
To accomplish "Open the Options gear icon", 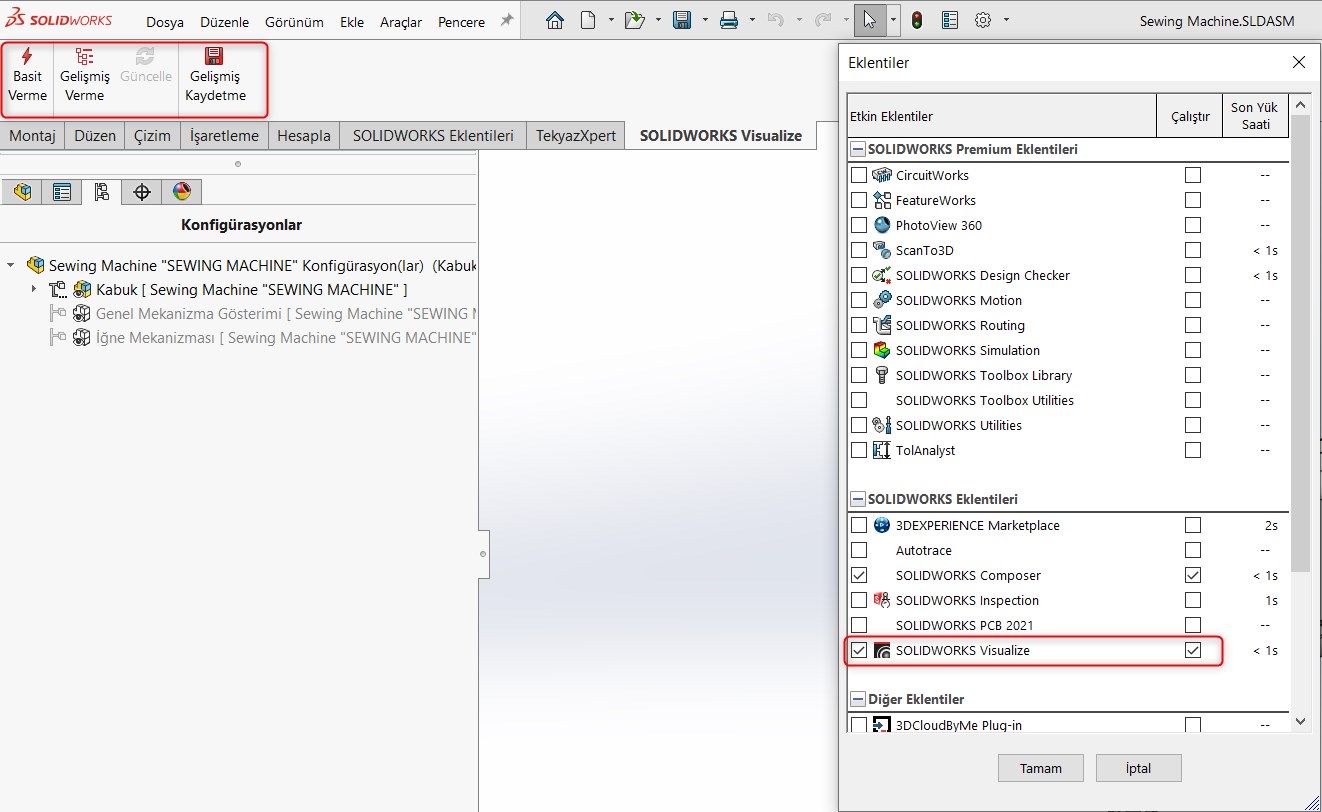I will 983,20.
